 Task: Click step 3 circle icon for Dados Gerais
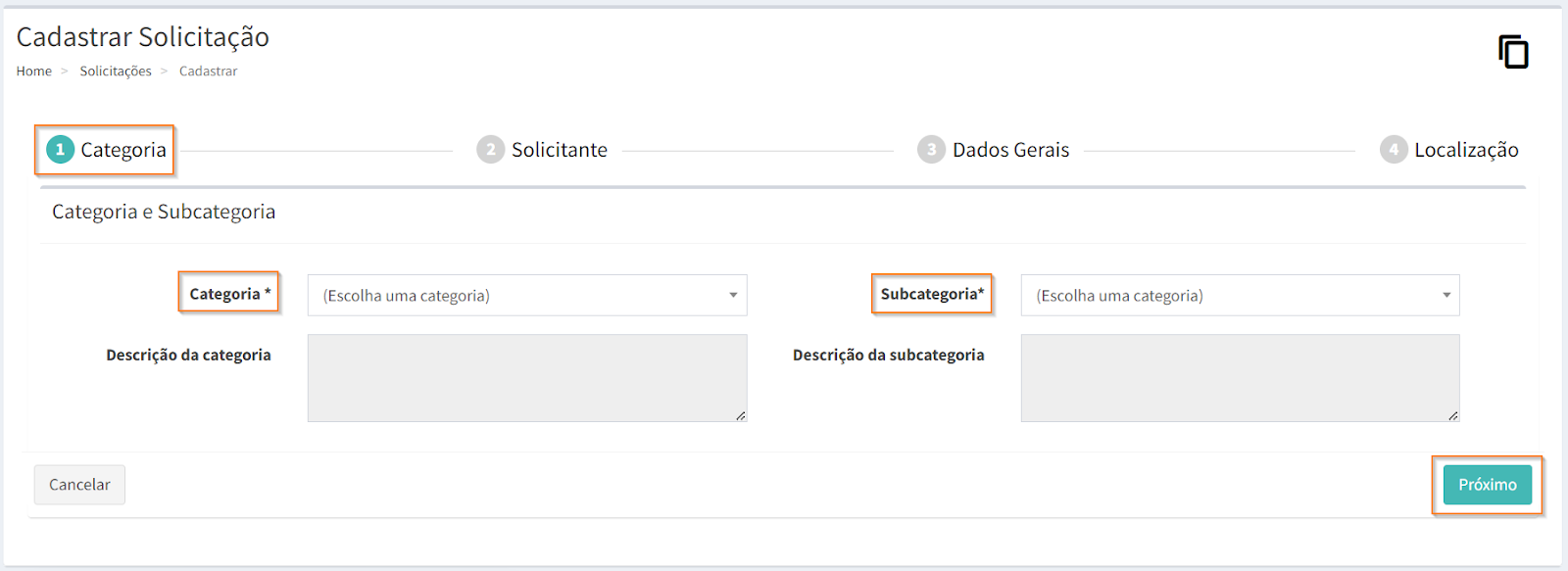(x=931, y=150)
